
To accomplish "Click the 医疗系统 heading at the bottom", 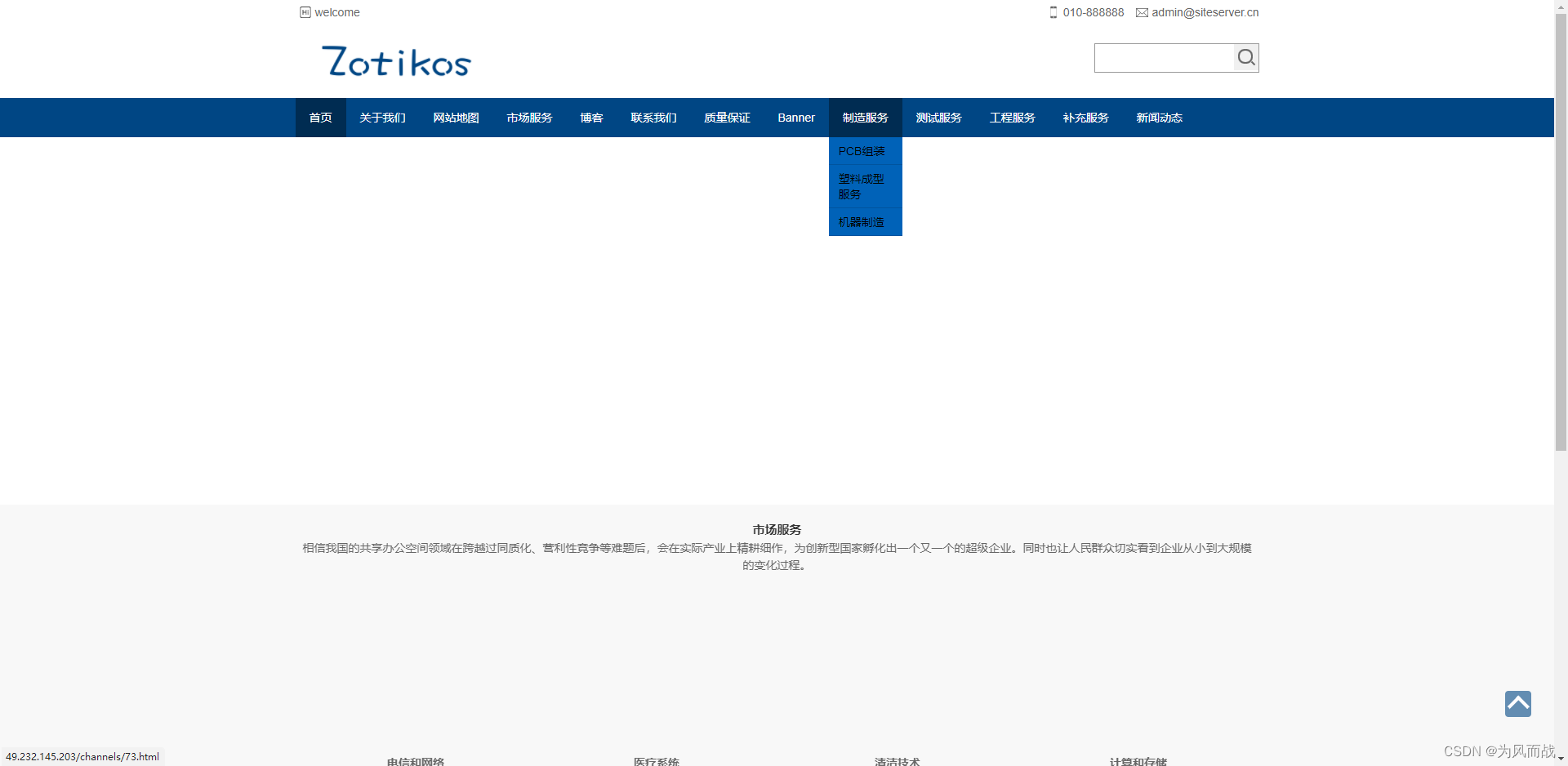I will 657,761.
